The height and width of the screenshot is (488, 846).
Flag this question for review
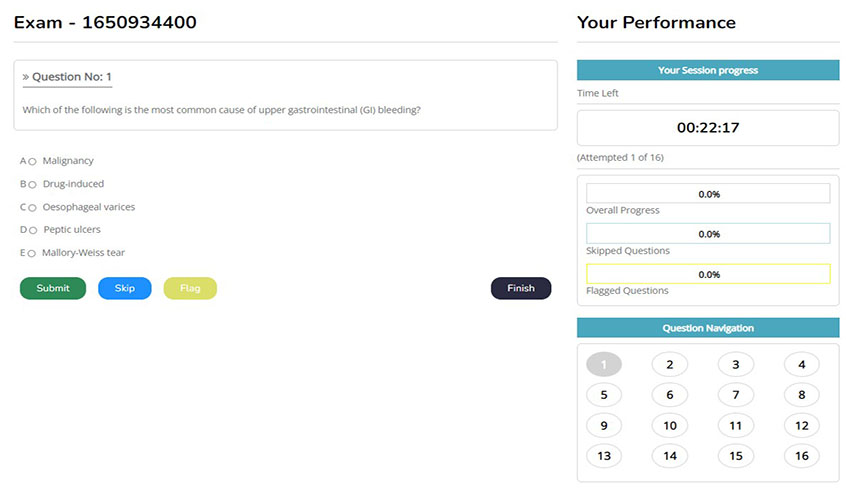point(190,288)
